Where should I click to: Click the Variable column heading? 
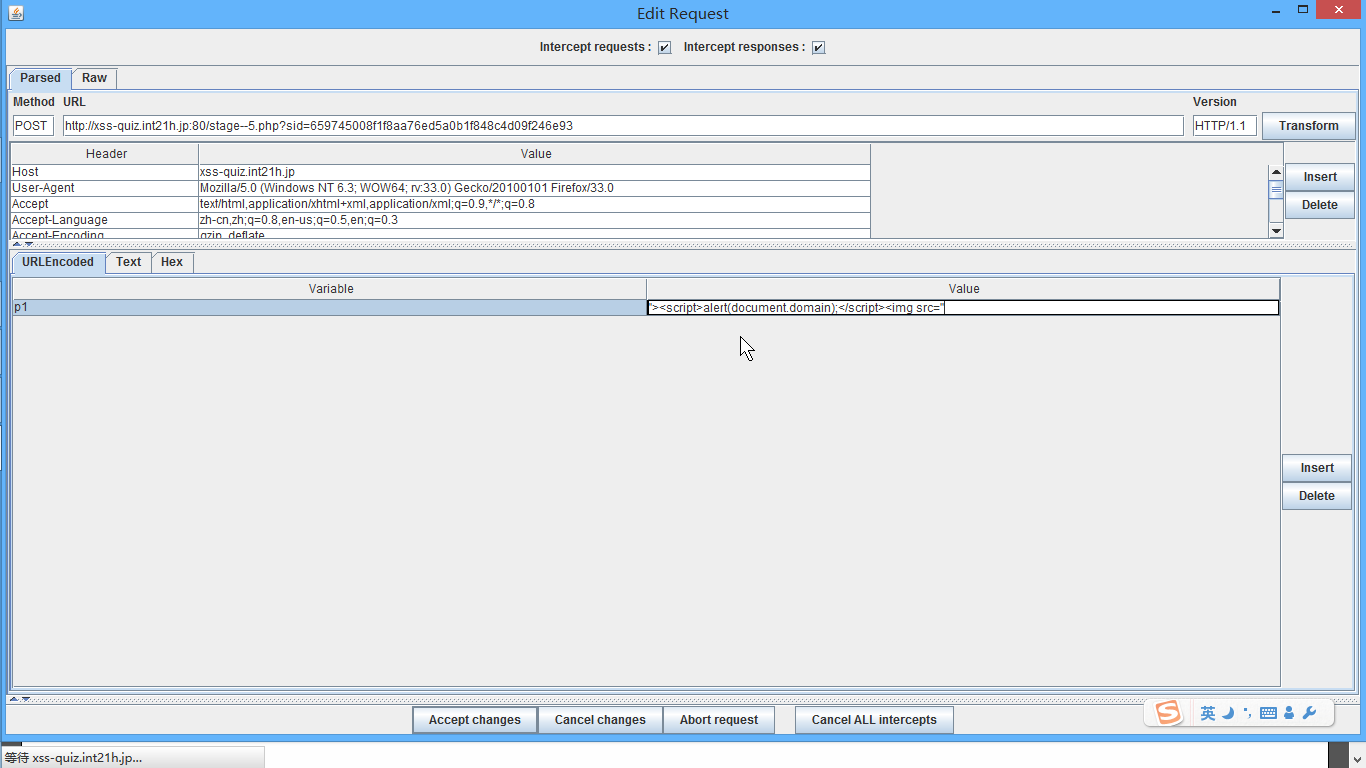[x=330, y=289]
